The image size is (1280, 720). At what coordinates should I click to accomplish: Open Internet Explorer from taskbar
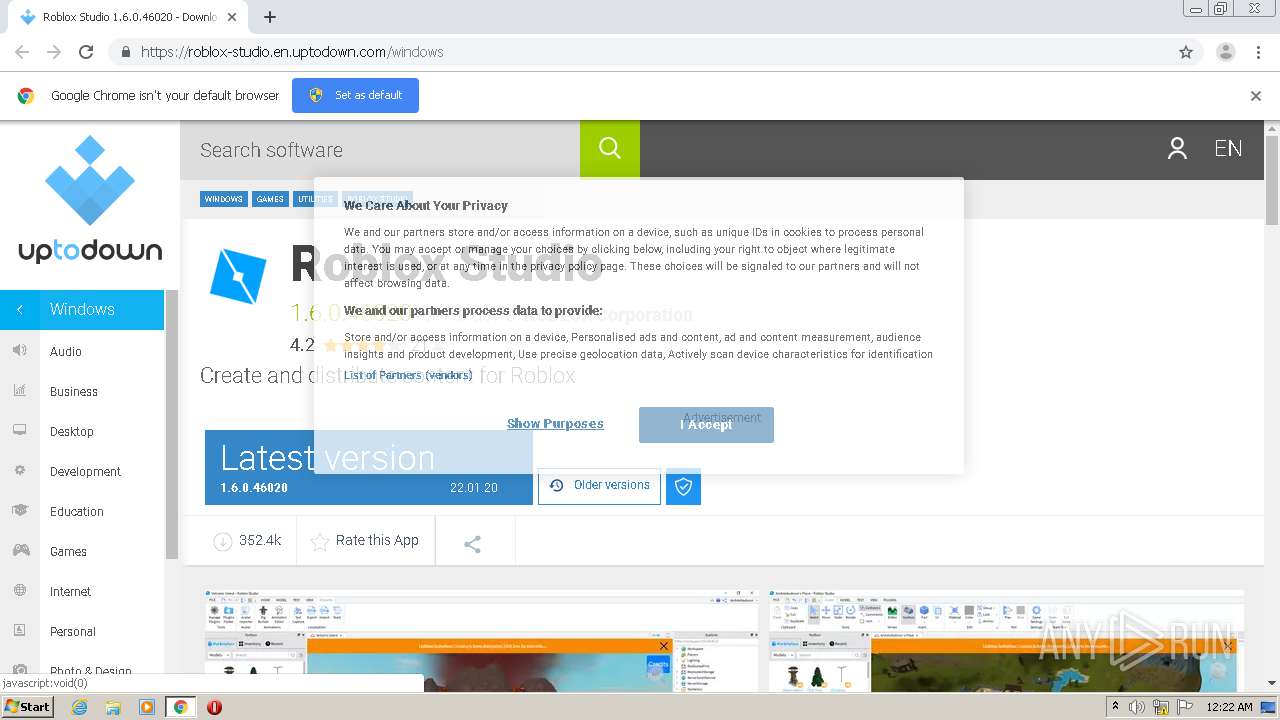[x=80, y=707]
